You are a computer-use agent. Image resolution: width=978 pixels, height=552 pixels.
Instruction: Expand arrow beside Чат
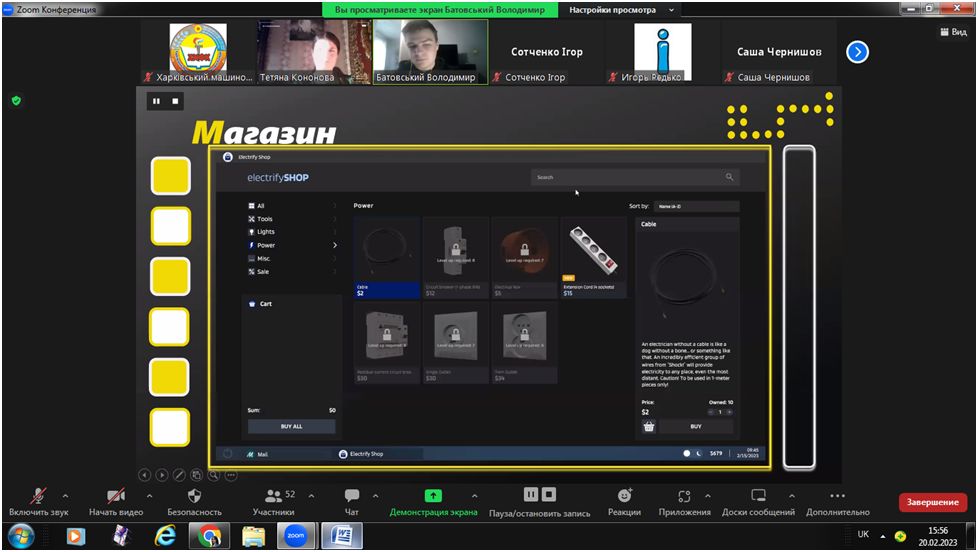(375, 496)
